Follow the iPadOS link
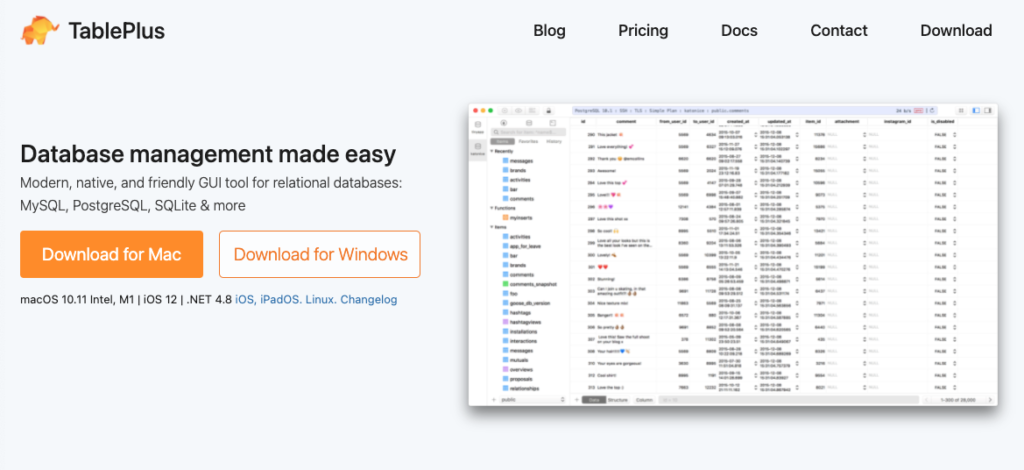Screen dimensions: 1024x470 tap(281, 300)
